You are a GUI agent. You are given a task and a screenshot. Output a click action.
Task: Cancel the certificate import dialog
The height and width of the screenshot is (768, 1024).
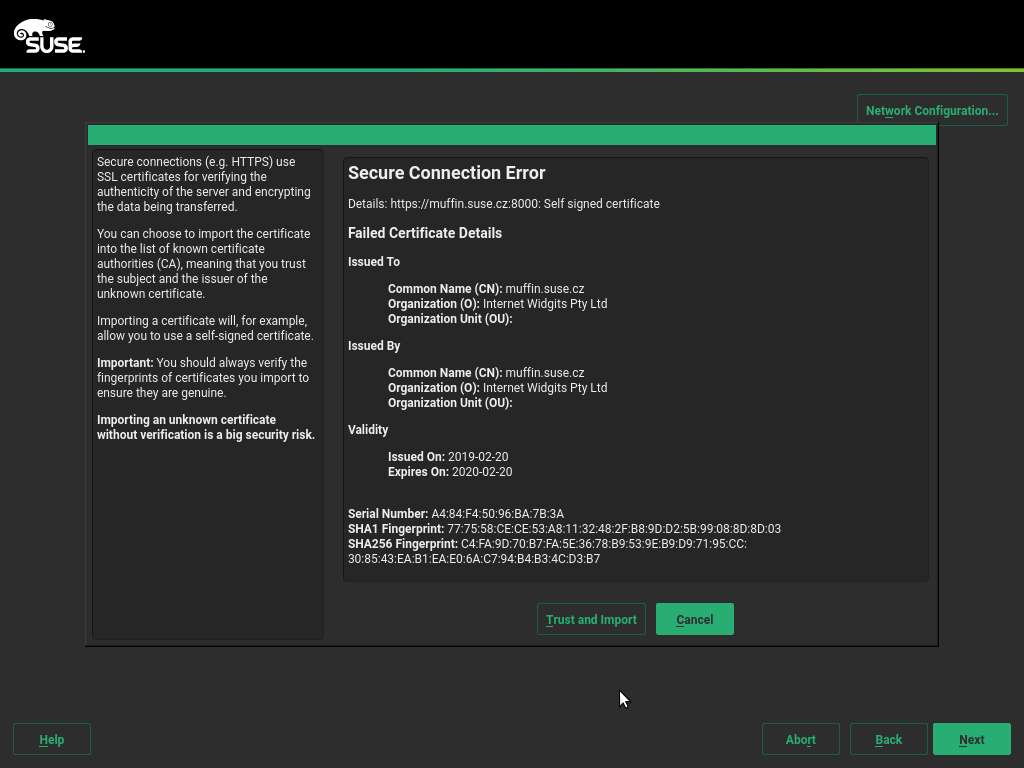coord(694,619)
